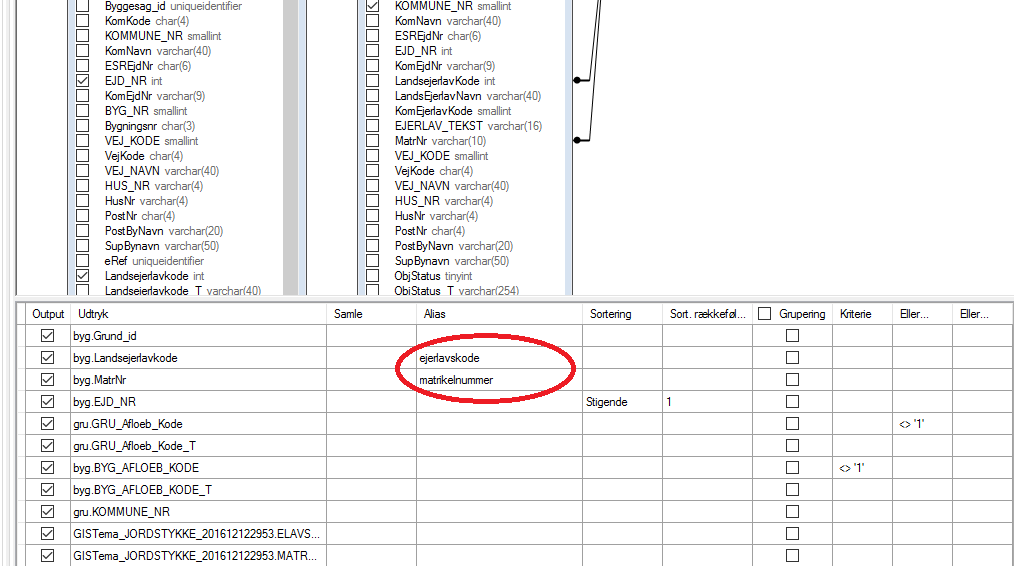Enable the KomEjerlavKode smallint checkbox

(x=373, y=111)
